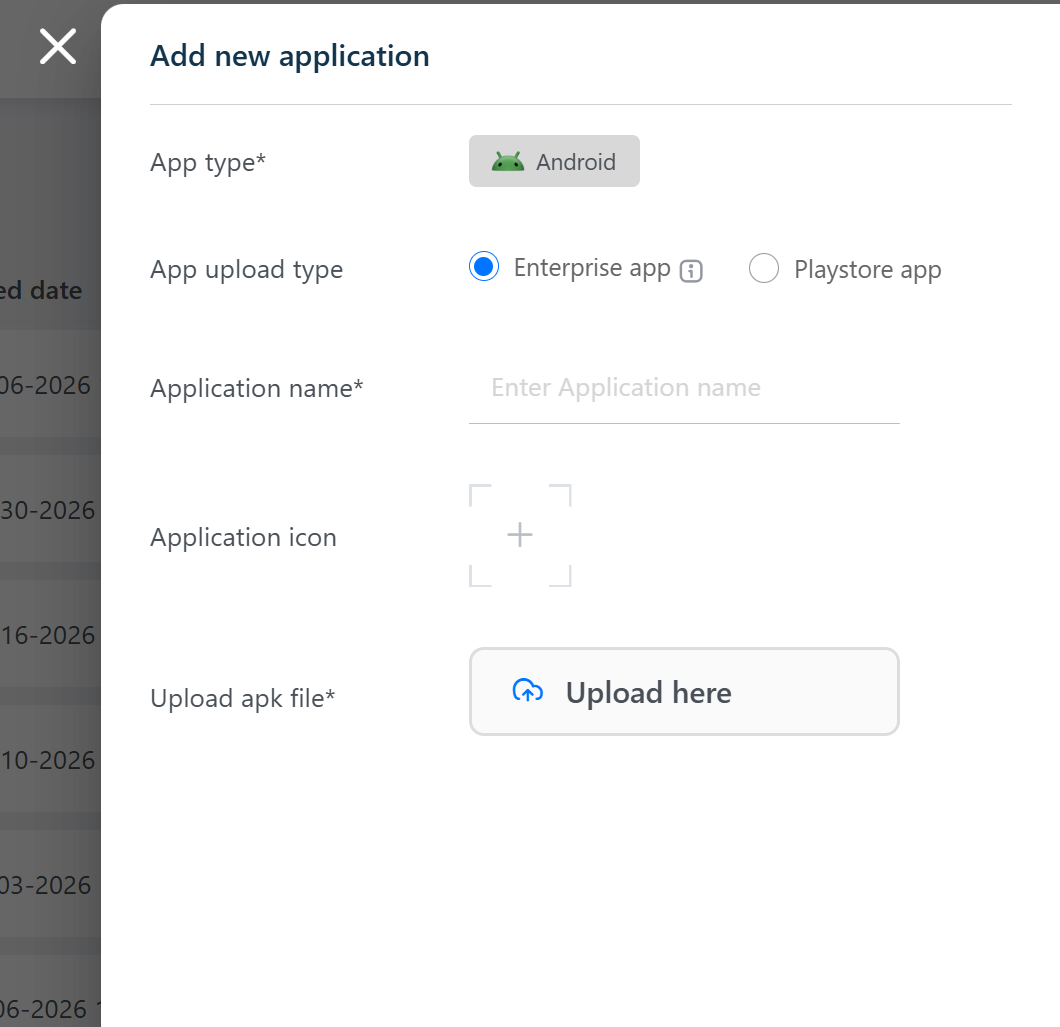Choose the Playstore app radio button
Screen dimensions: 1060x1027
764,269
